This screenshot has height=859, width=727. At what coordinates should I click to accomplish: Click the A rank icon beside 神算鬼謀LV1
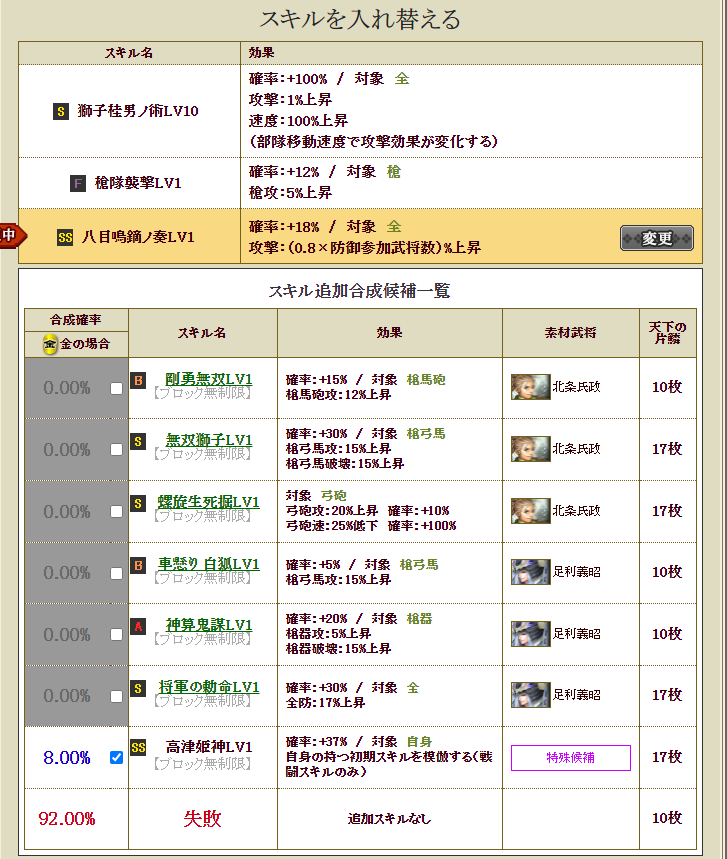(x=138, y=627)
